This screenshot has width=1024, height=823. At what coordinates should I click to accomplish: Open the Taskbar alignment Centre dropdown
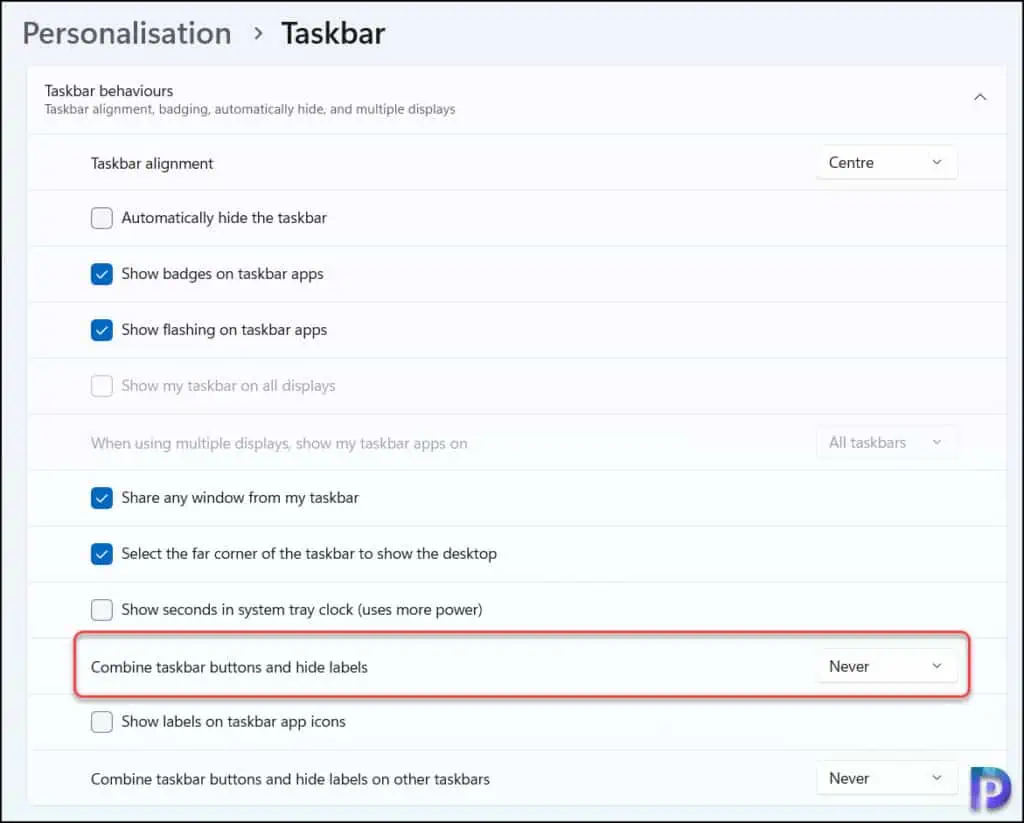886,163
